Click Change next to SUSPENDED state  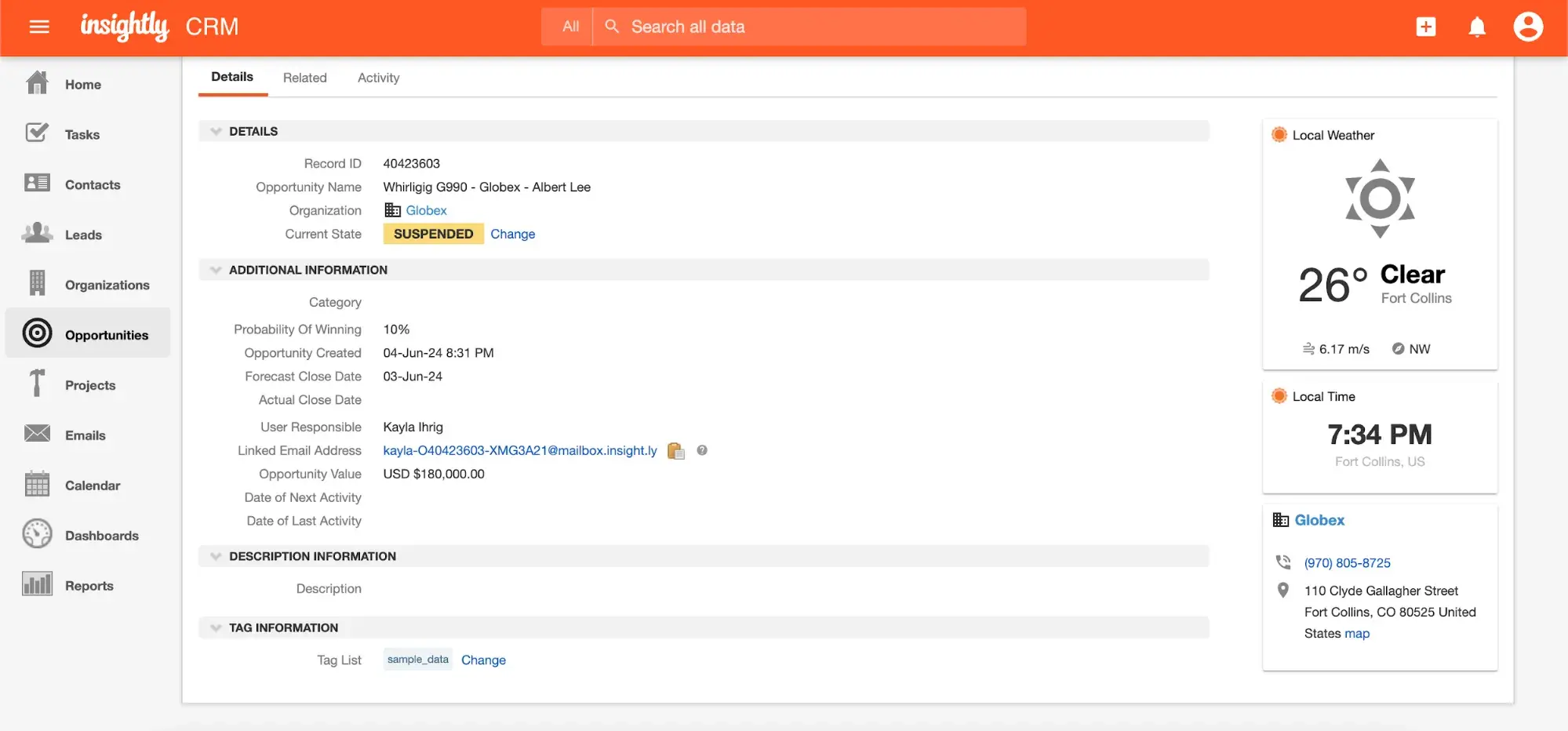click(x=512, y=234)
